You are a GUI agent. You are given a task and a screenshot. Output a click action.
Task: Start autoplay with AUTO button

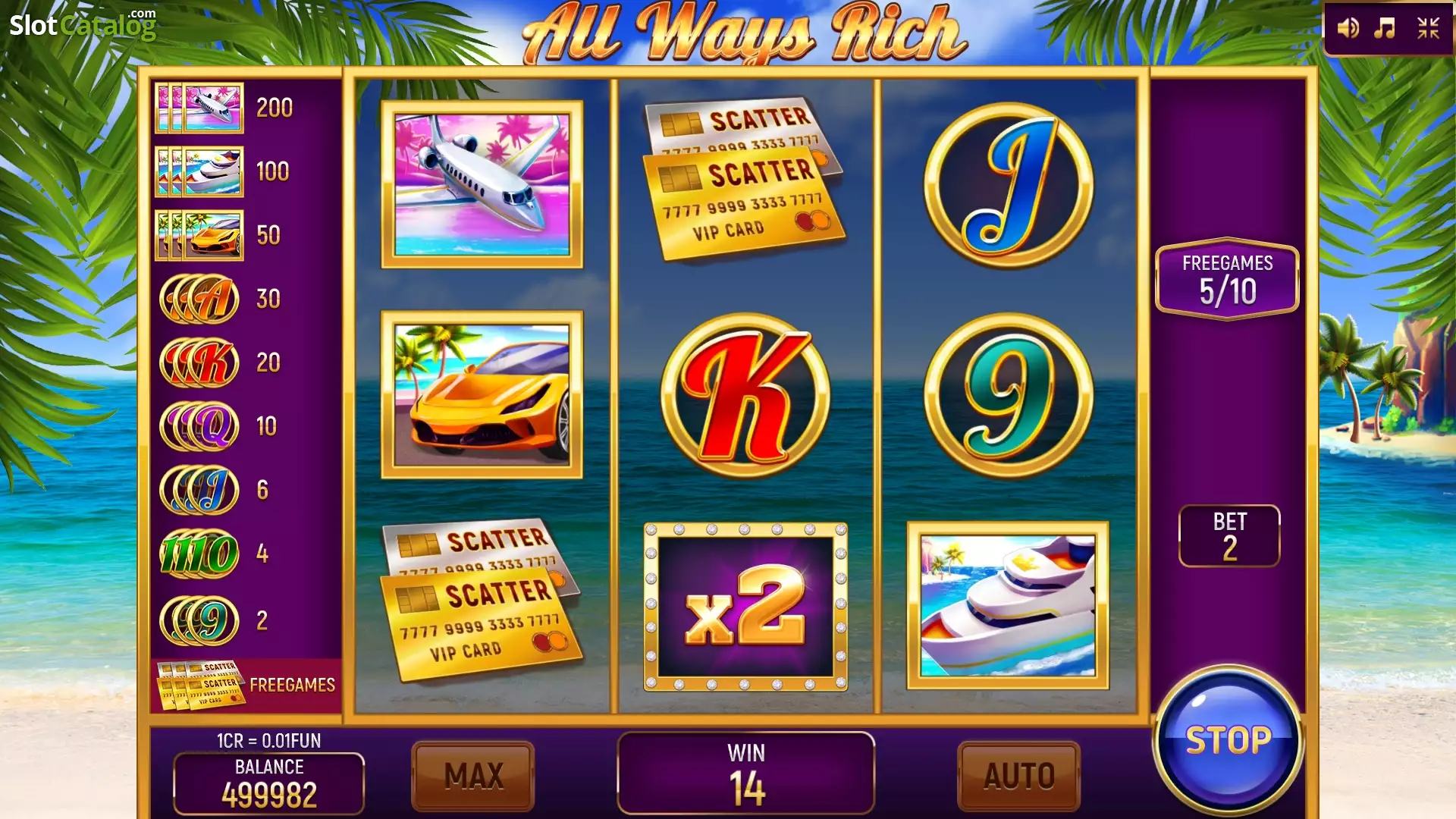click(x=1019, y=776)
